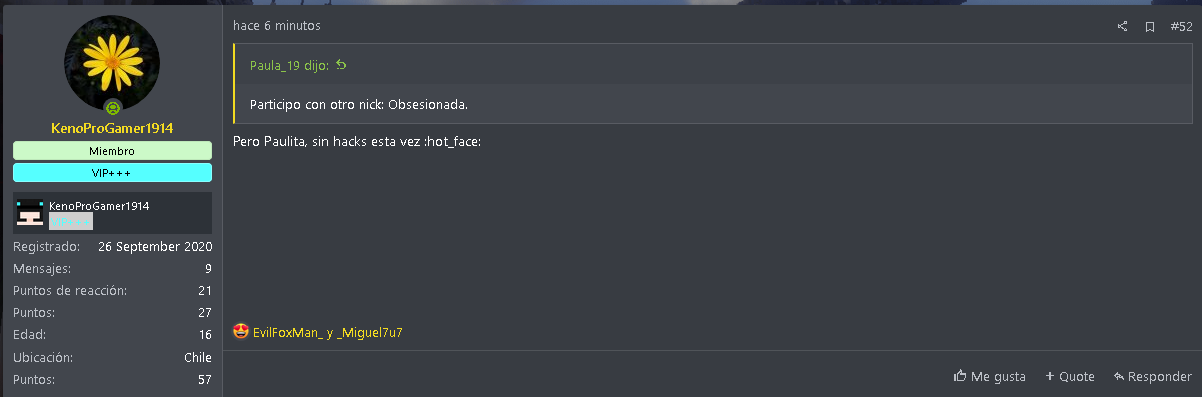The height and width of the screenshot is (397, 1202).
Task: Click the online status badge under the avatar
Action: pos(113,107)
